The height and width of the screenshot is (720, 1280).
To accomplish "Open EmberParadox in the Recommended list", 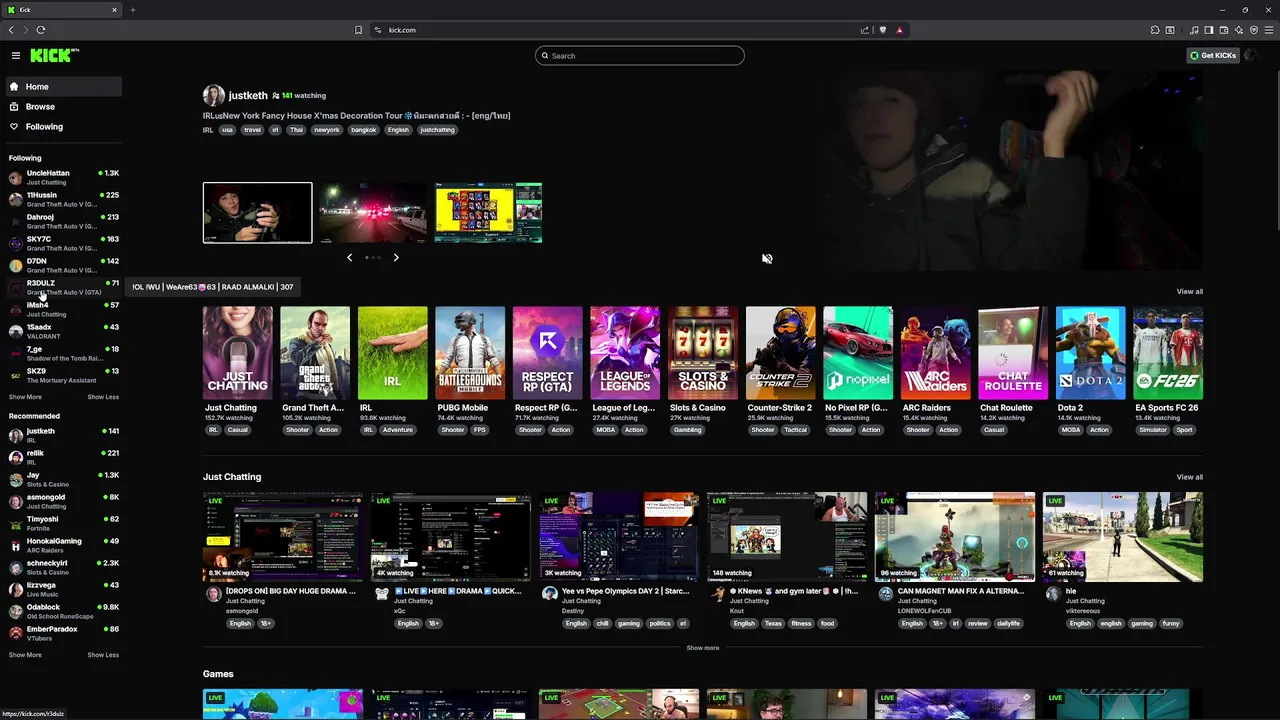I will coord(64,633).
